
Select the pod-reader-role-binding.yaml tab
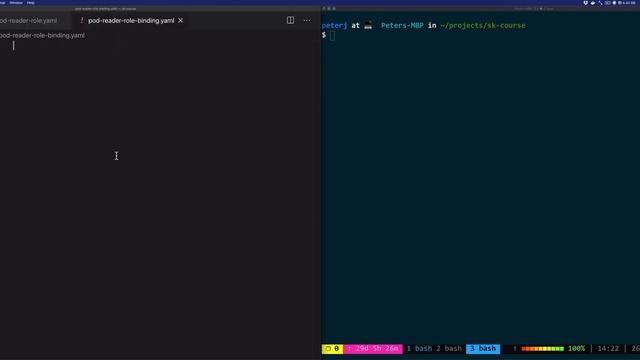pyautogui.click(x=131, y=20)
